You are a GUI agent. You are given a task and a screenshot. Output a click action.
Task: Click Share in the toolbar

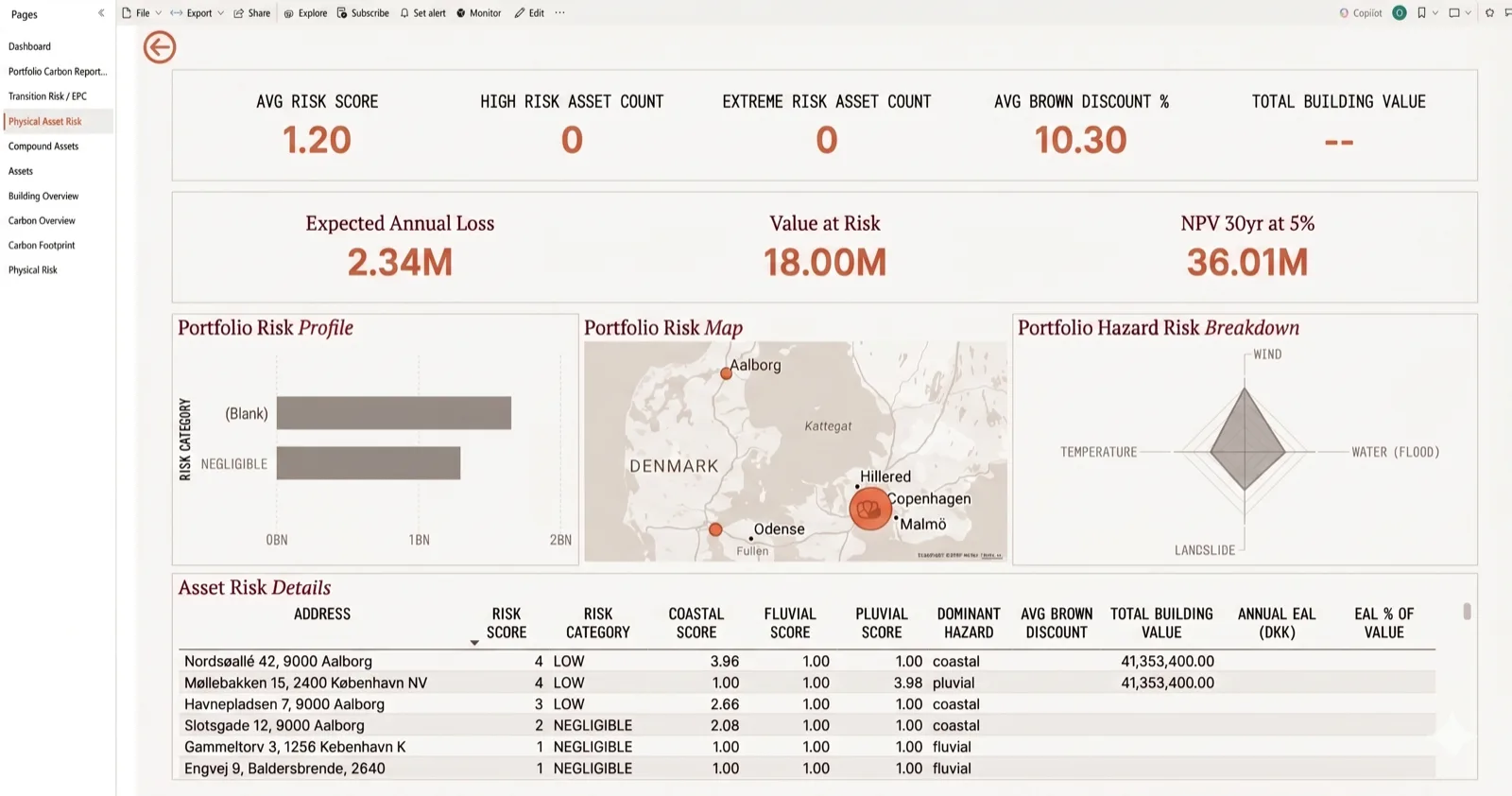coord(252,13)
